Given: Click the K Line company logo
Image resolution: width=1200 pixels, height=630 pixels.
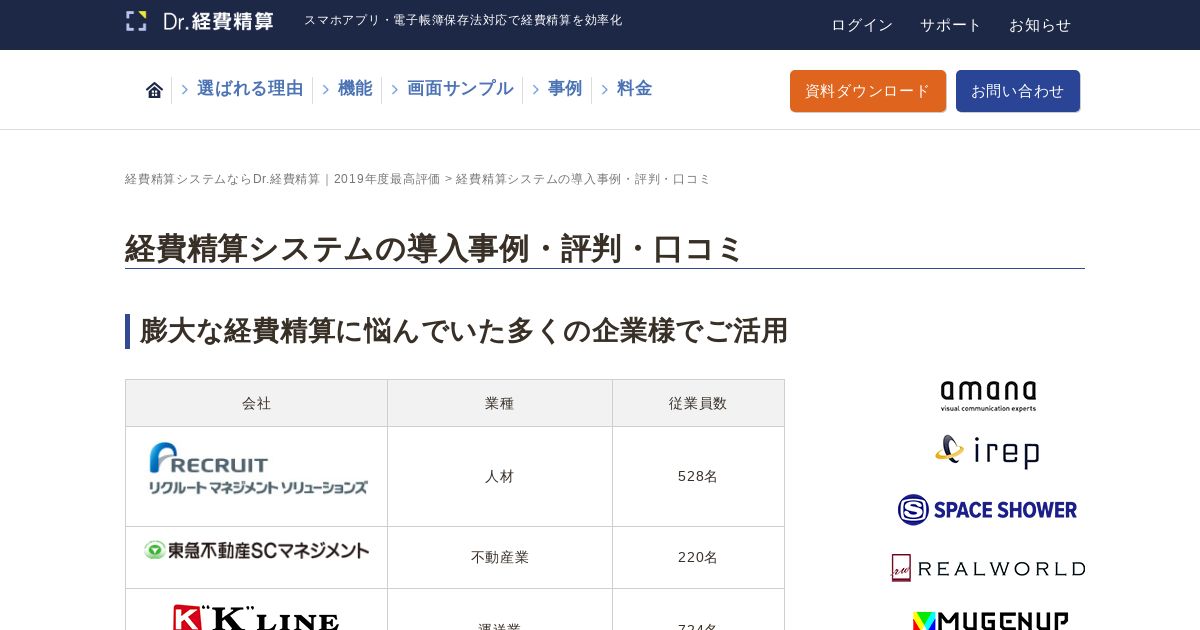Looking at the screenshot, I should (x=256, y=617).
